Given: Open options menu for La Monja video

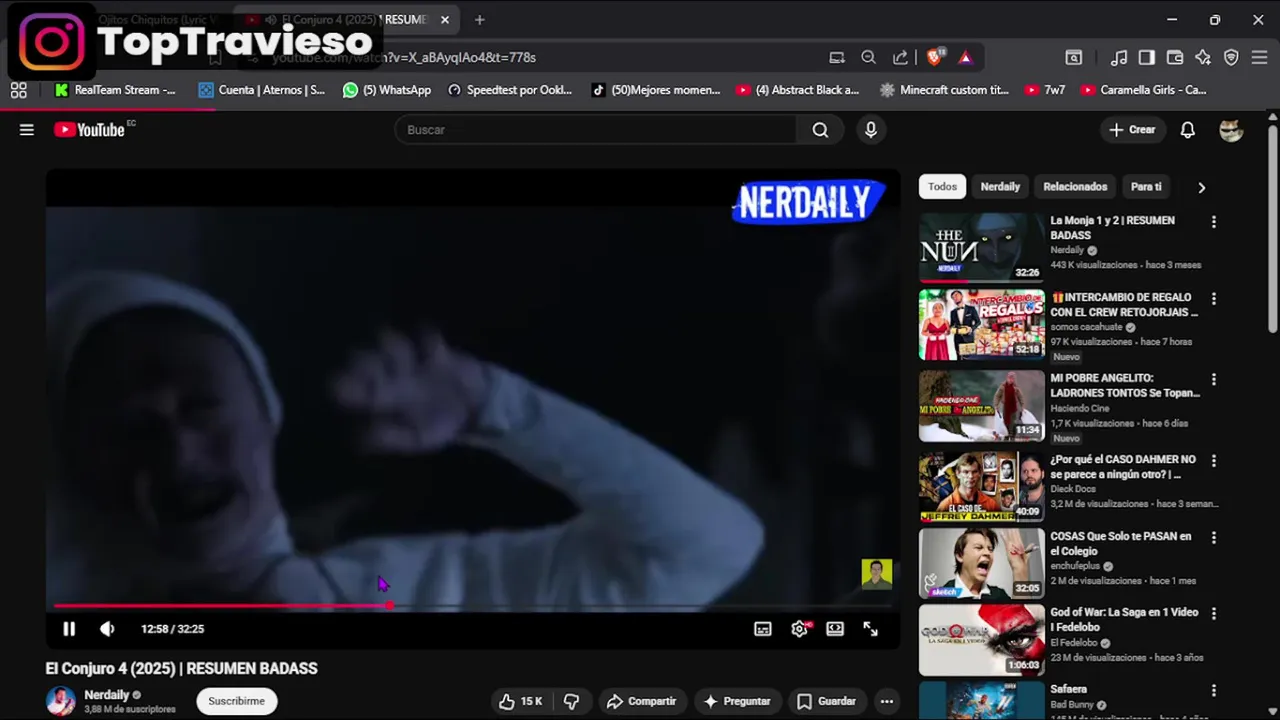Looking at the screenshot, I should (x=1214, y=222).
